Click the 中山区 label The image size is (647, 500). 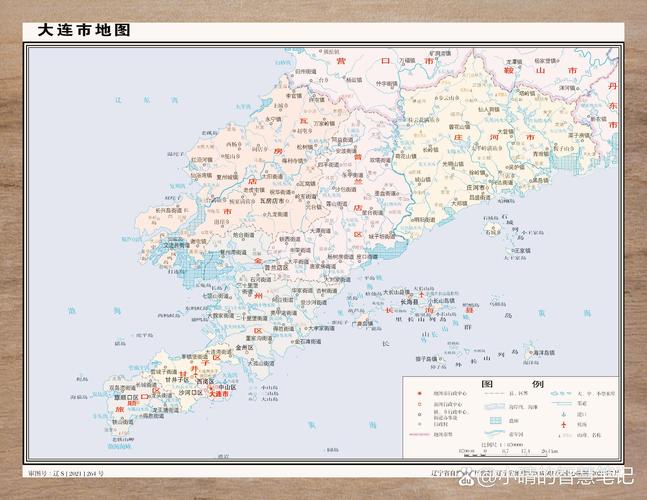(227, 387)
